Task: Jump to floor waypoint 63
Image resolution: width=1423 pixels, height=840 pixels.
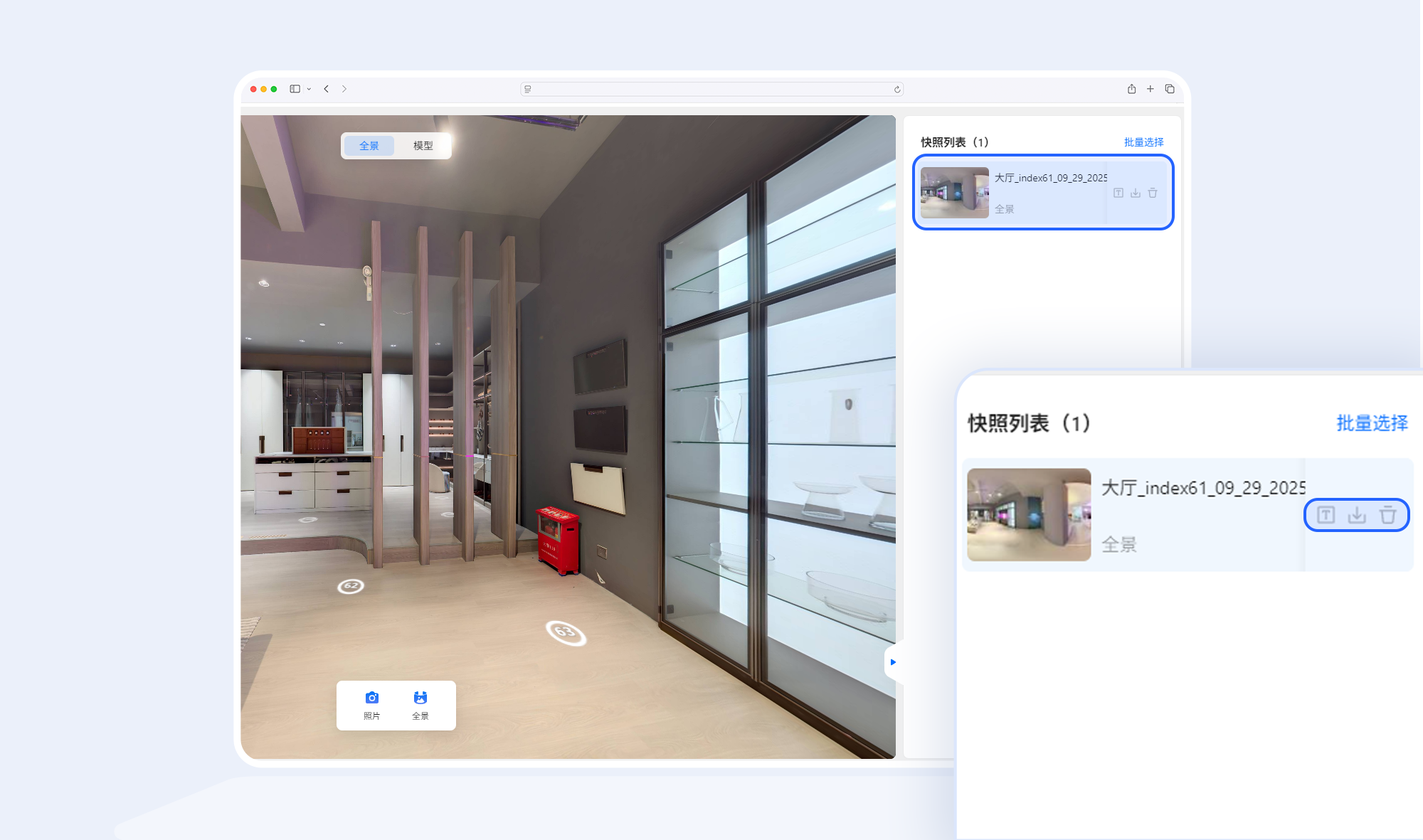Action: click(x=566, y=632)
